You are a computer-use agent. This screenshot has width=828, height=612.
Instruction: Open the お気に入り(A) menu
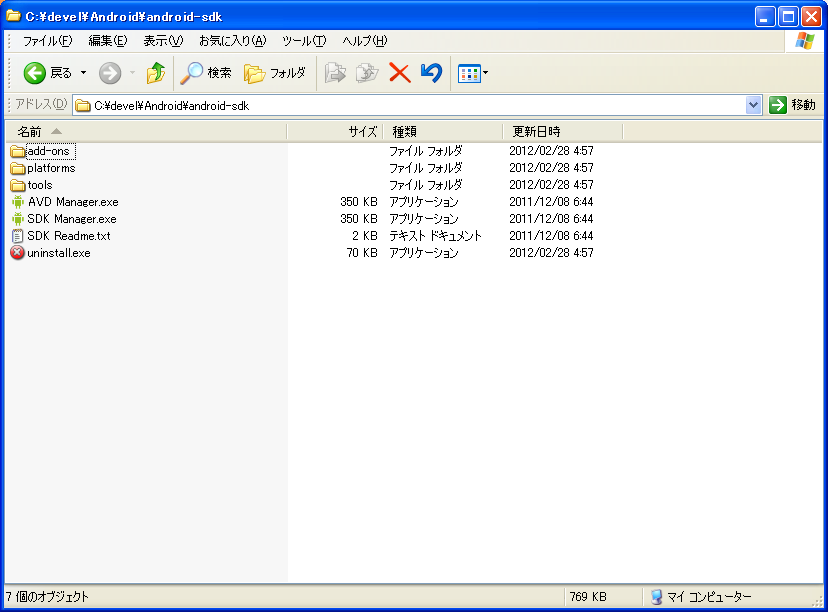tap(232, 41)
